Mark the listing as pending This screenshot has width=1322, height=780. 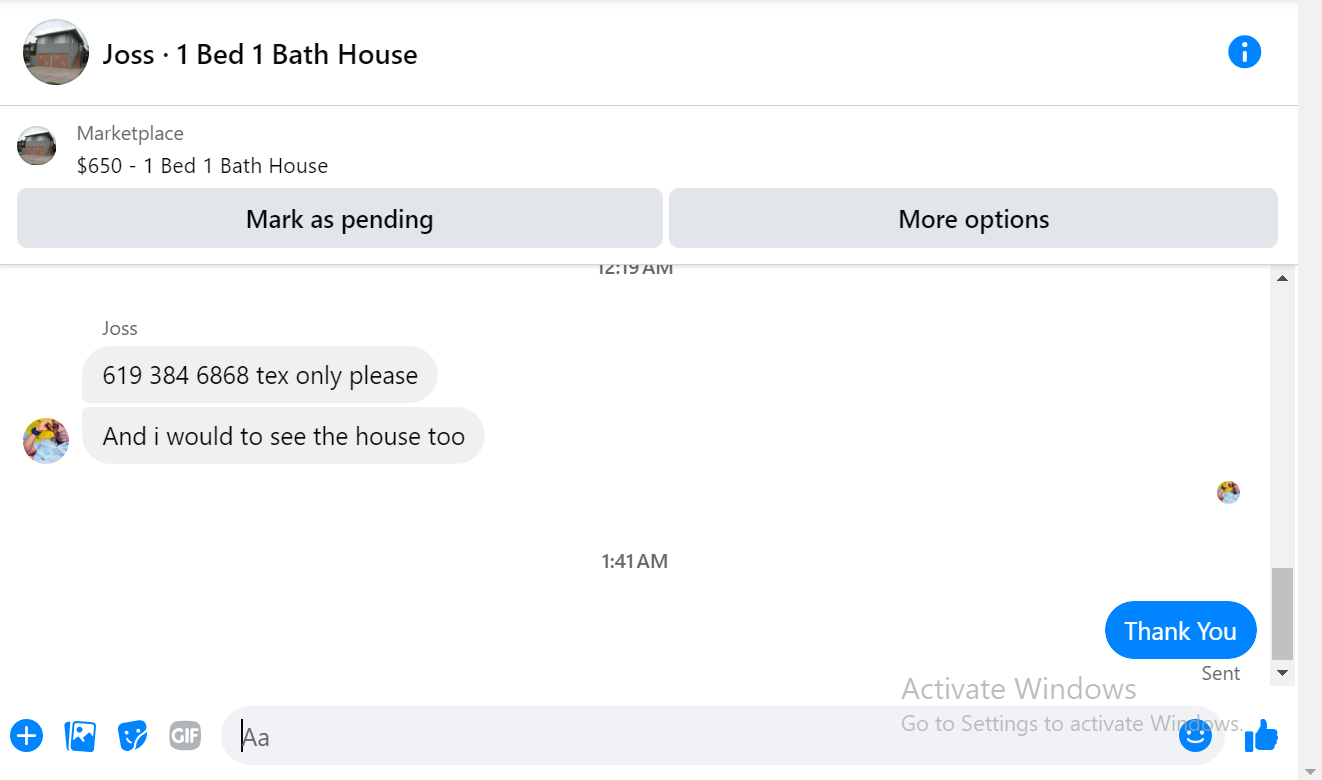[x=340, y=218]
